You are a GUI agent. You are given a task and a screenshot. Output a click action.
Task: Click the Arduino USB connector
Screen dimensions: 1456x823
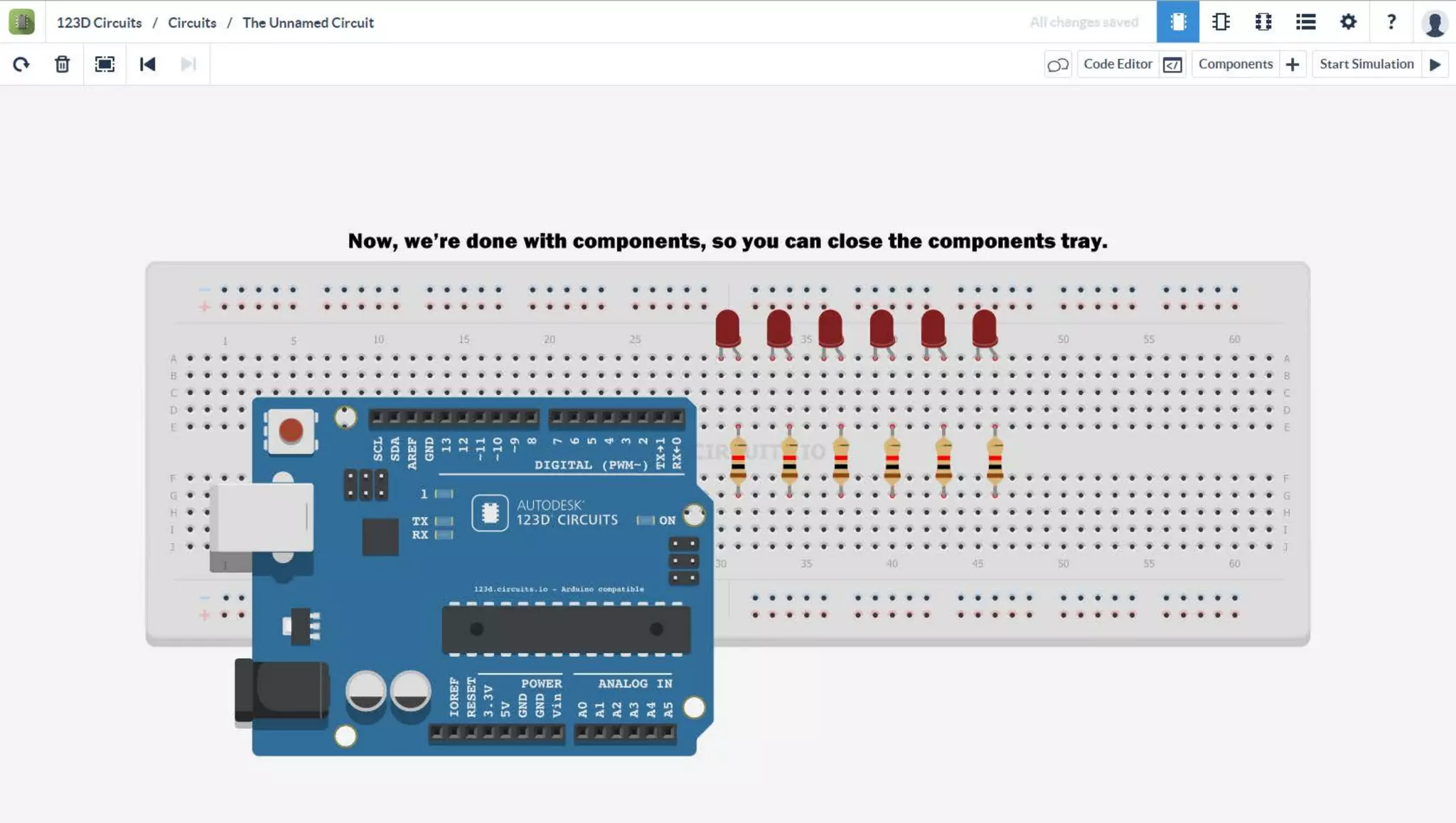pyautogui.click(x=262, y=519)
